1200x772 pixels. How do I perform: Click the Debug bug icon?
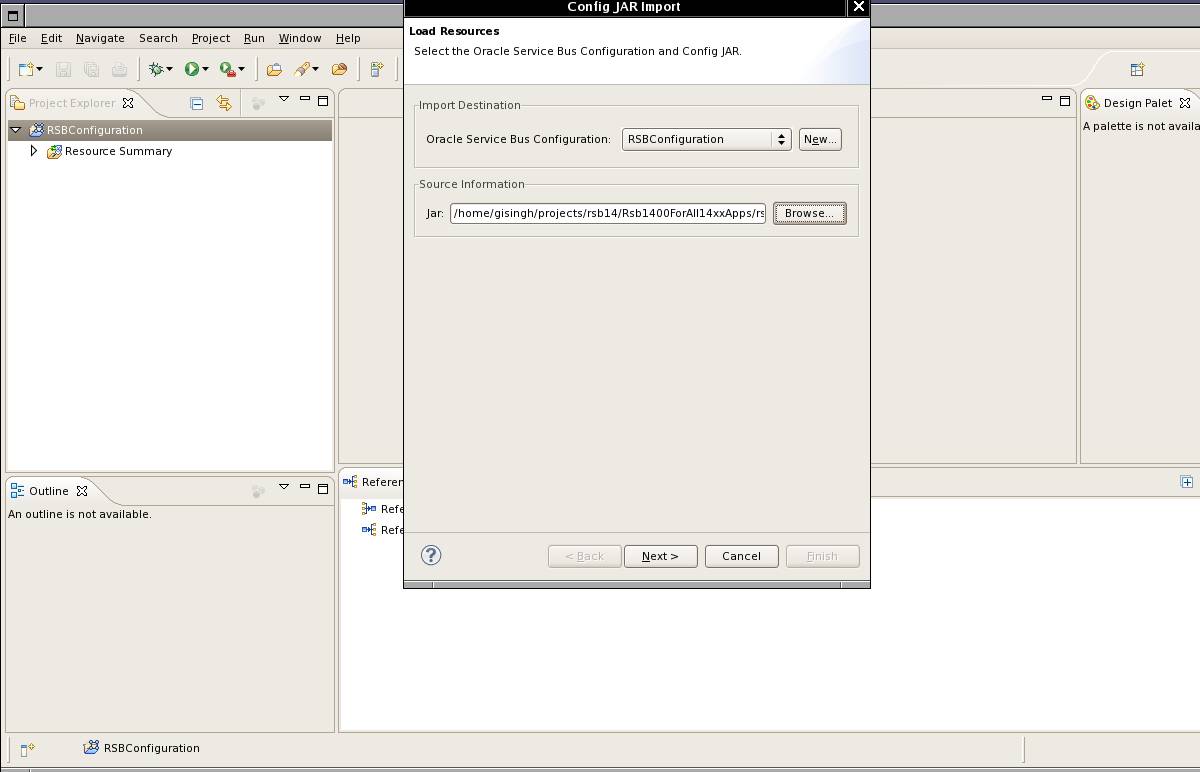tap(156, 69)
